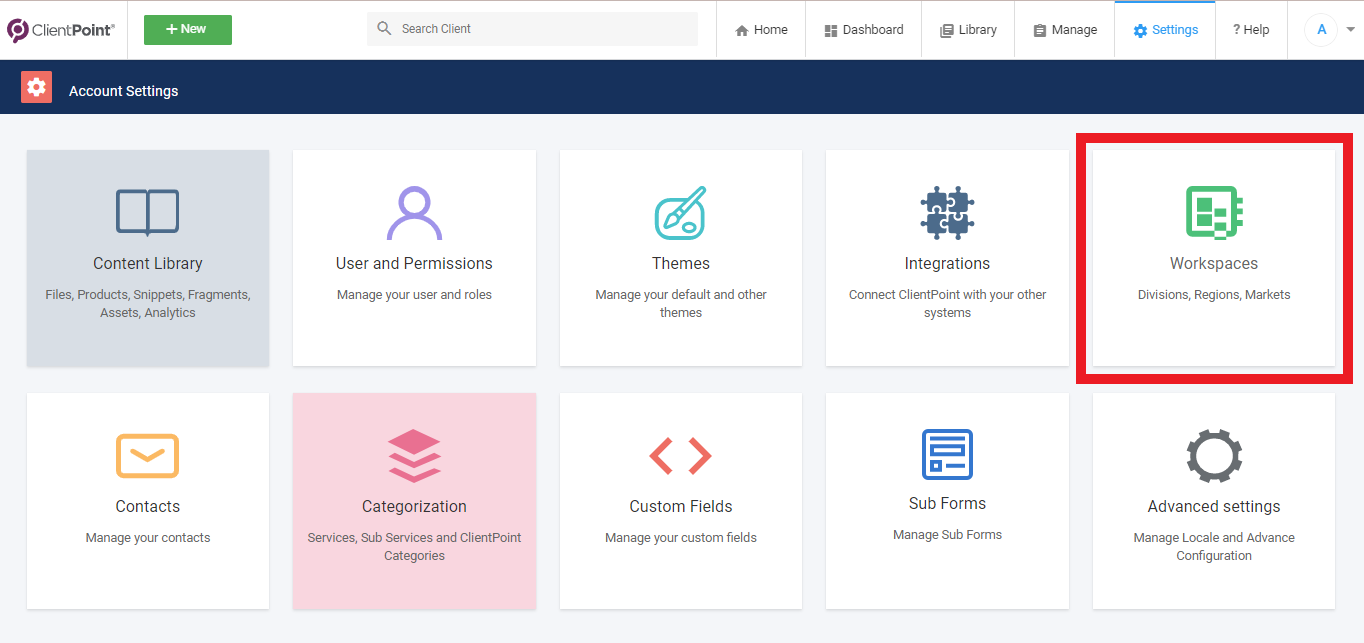This screenshot has width=1364, height=643.
Task: Click the Contacts envelope icon
Action: (x=148, y=456)
